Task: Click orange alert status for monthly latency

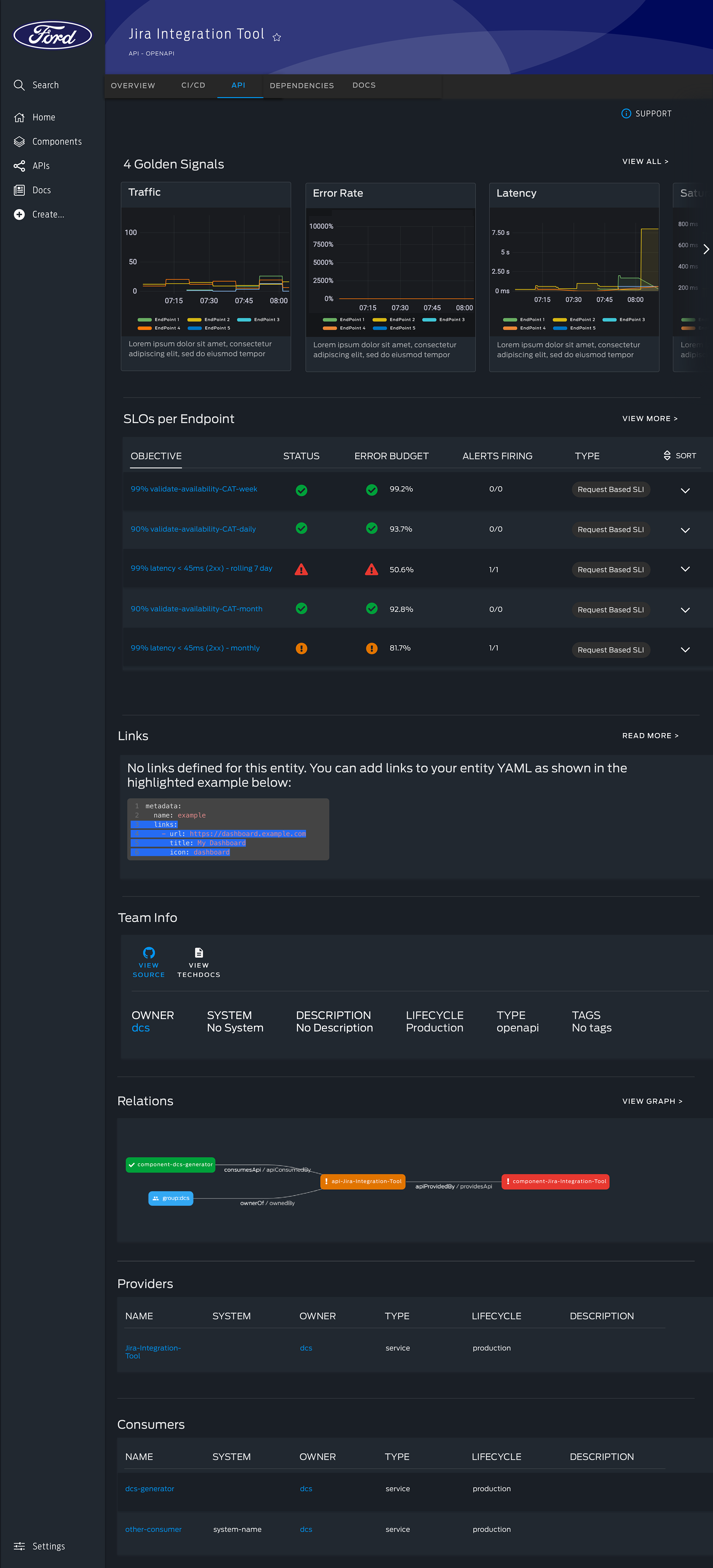Action: [x=301, y=648]
